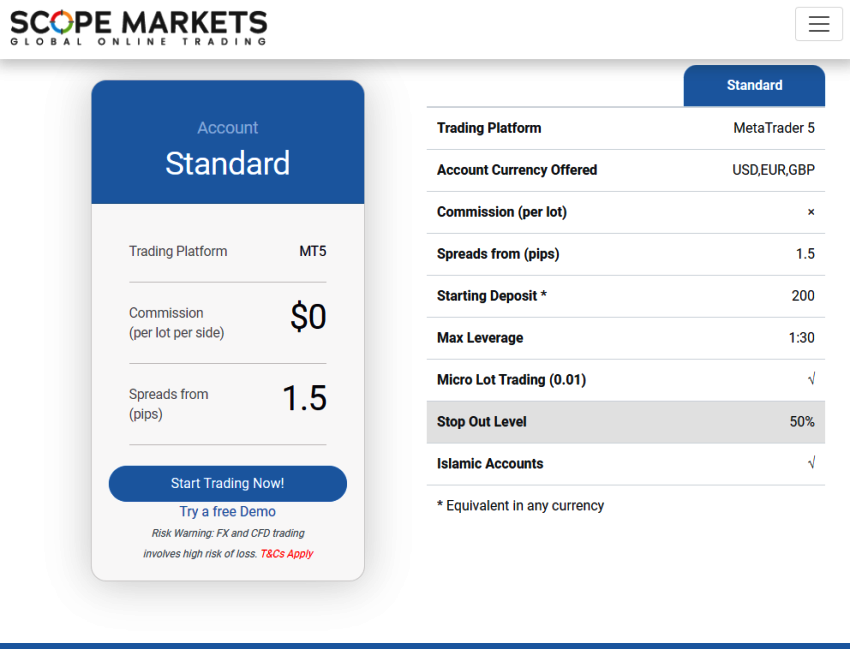850x649 pixels.
Task: Click the $0 commission value
Action: tap(308, 317)
